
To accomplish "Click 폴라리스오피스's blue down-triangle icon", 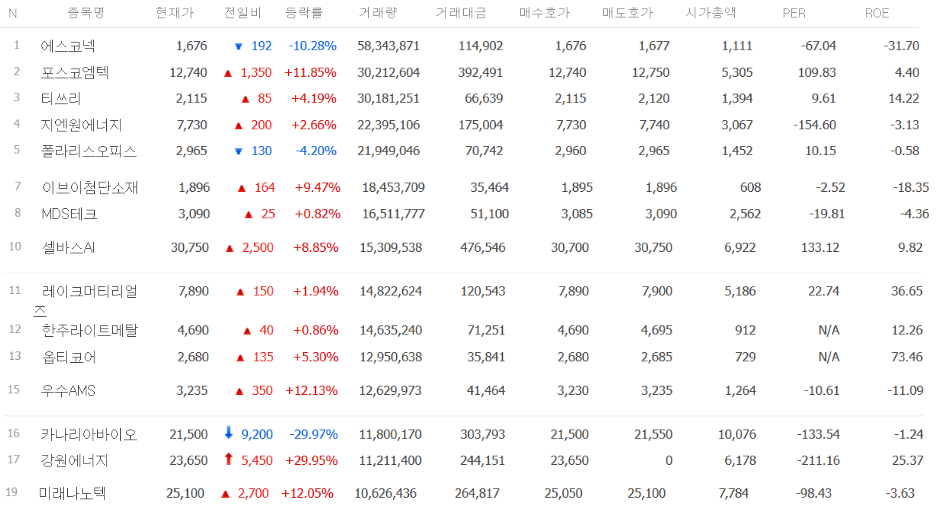I will click(x=239, y=151).
